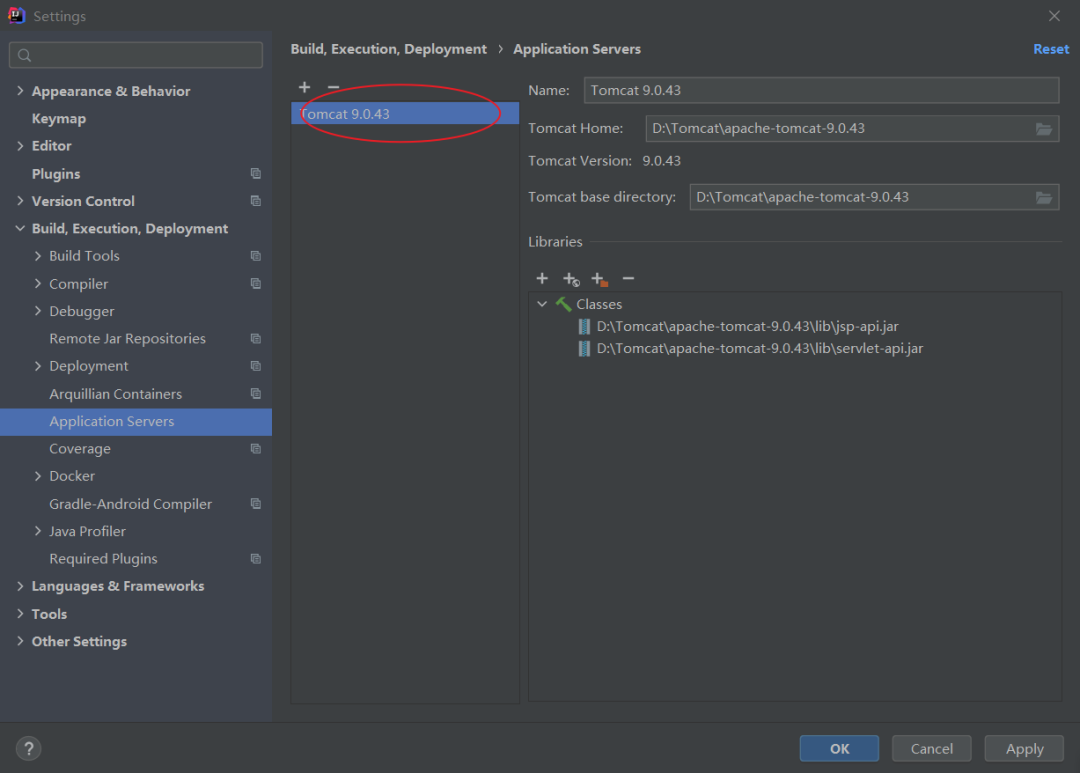The height and width of the screenshot is (773, 1080).
Task: Expand the Editor section arrow
Action: [x=20, y=145]
